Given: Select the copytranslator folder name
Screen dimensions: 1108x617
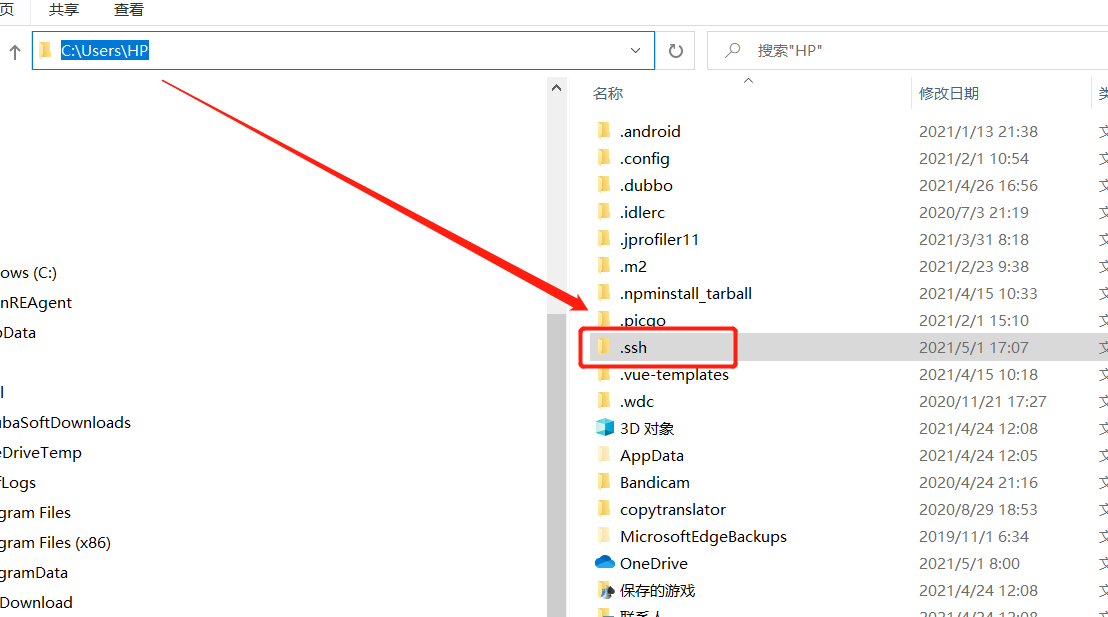Looking at the screenshot, I should tap(673, 510).
